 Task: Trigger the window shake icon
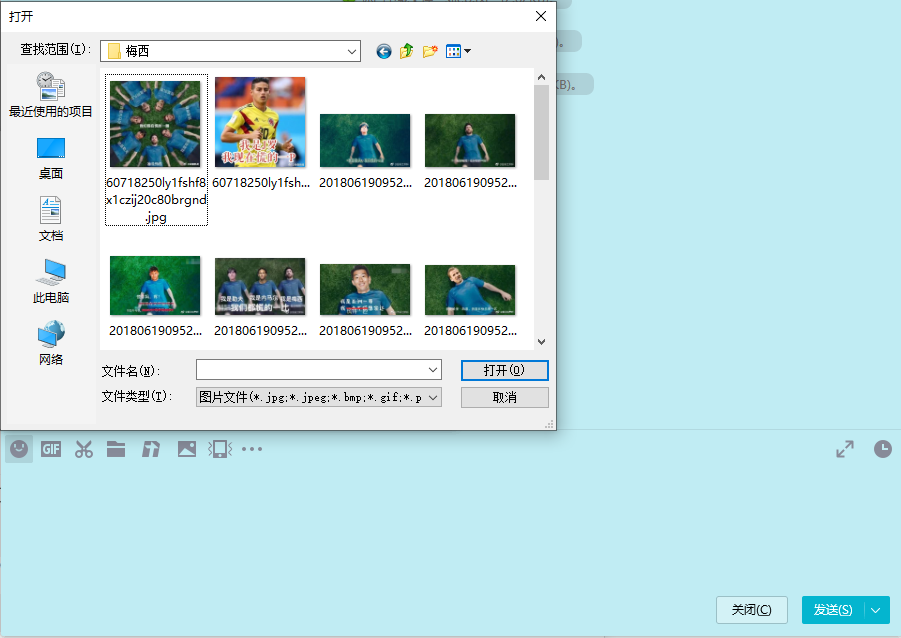(x=220, y=449)
